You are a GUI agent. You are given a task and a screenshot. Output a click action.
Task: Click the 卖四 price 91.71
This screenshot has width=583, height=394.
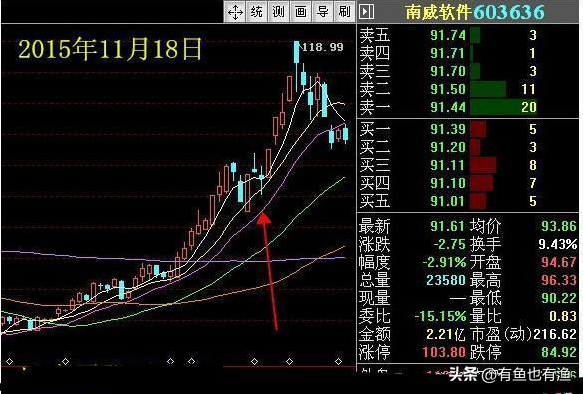(448, 53)
